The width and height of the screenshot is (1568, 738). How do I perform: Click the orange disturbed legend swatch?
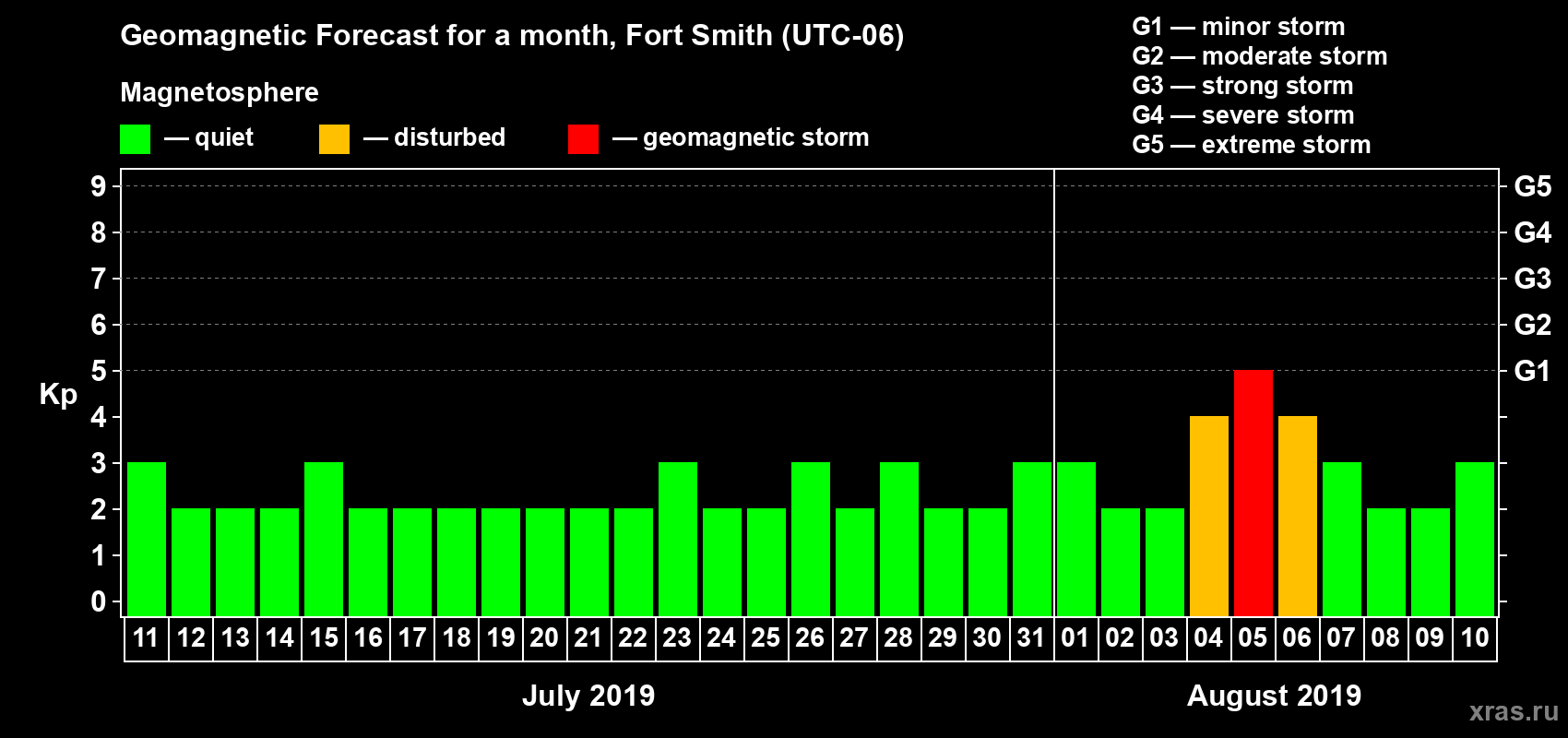(335, 139)
